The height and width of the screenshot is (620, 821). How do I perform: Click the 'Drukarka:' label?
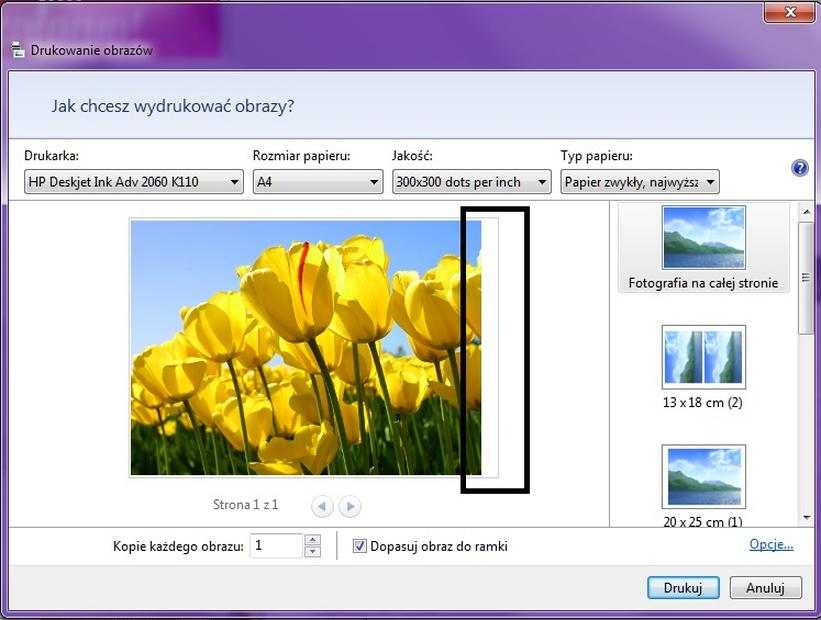point(51,156)
